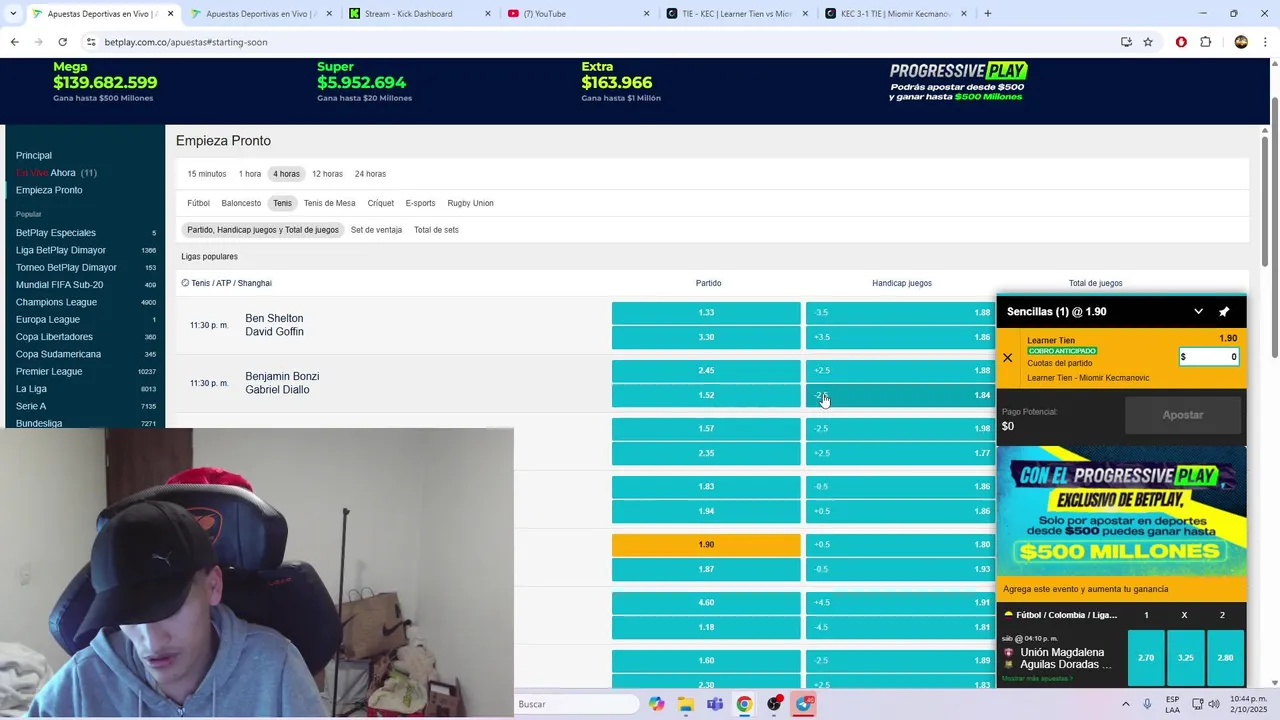Image resolution: width=1280 pixels, height=720 pixels.
Task: Select the 1 hora time filter
Action: tap(250, 174)
